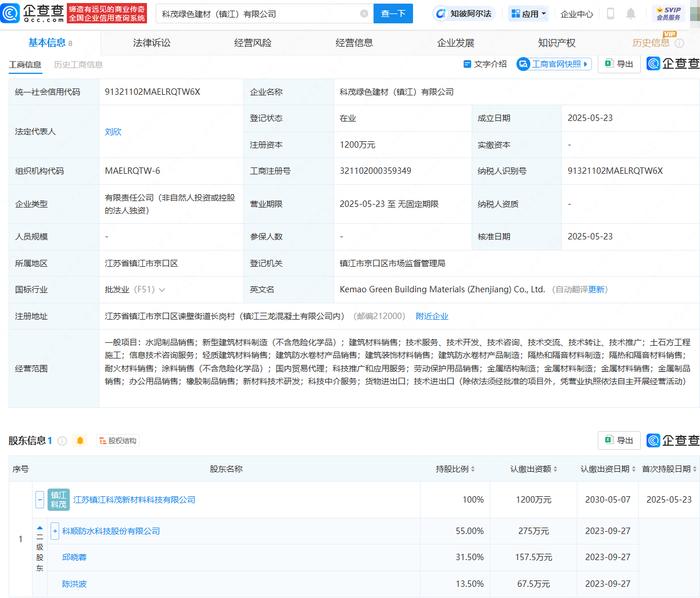Switch to the 经营信息 tab
This screenshot has height=598, width=700.
354,43
